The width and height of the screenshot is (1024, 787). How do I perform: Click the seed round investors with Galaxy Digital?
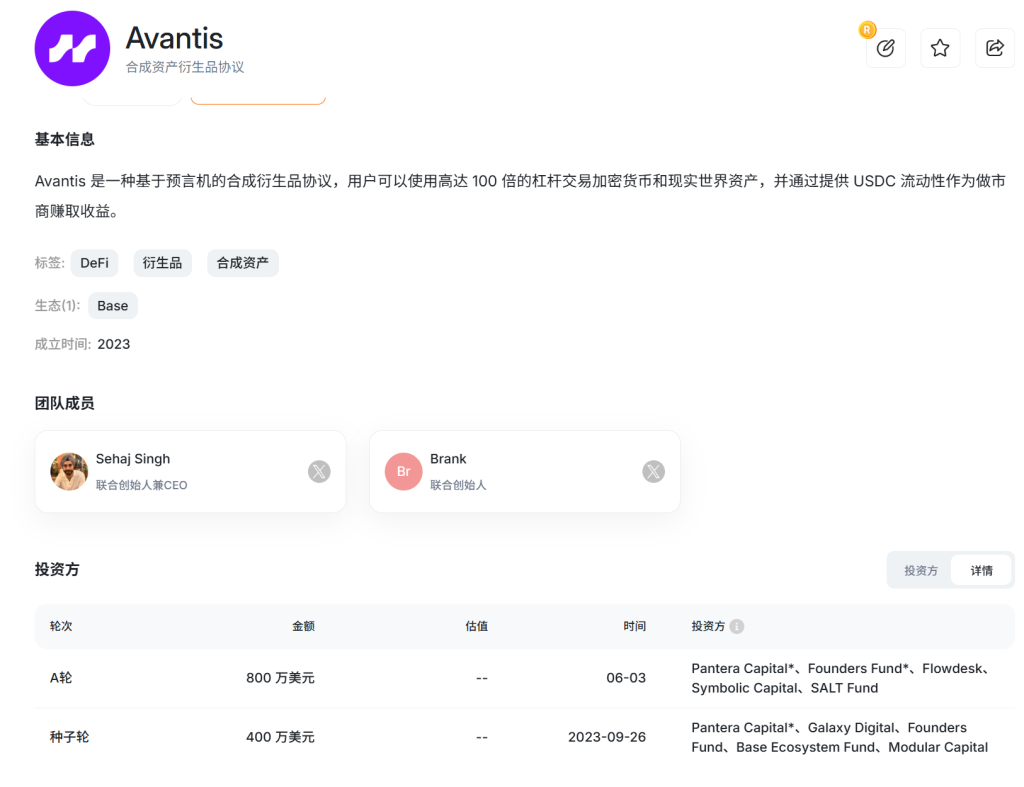pyautogui.click(x=840, y=737)
